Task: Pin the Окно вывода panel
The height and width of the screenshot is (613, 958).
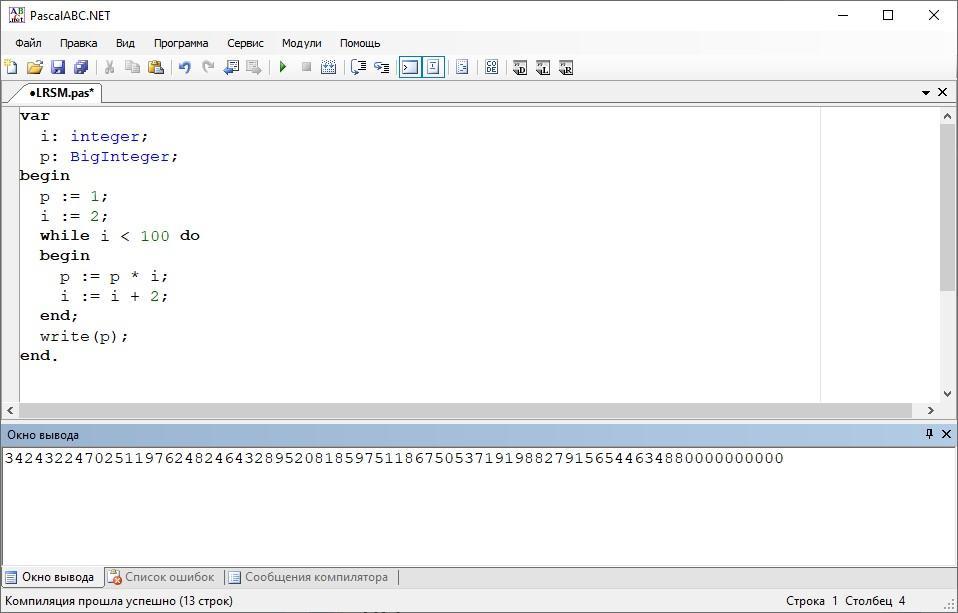Action: tap(929, 434)
